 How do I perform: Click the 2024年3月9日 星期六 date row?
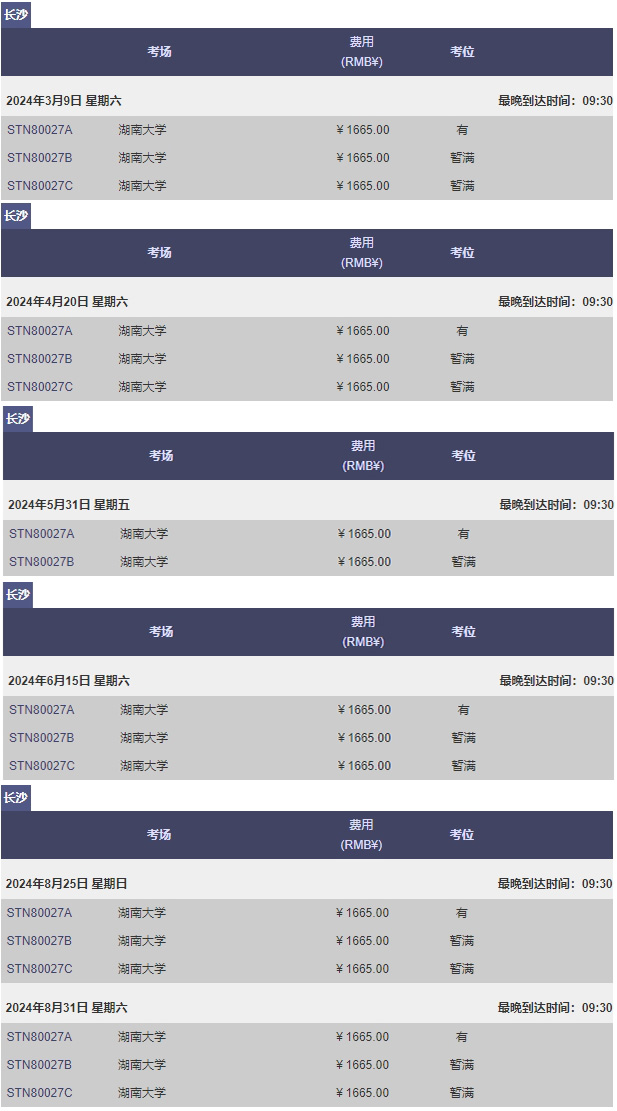tap(64, 101)
